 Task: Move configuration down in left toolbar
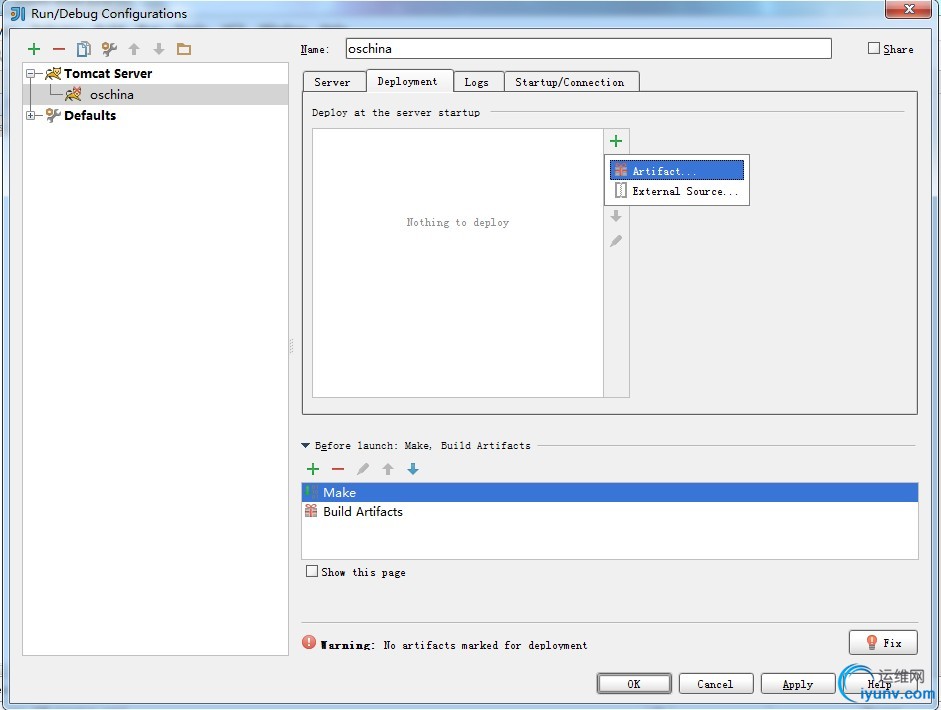(x=158, y=49)
